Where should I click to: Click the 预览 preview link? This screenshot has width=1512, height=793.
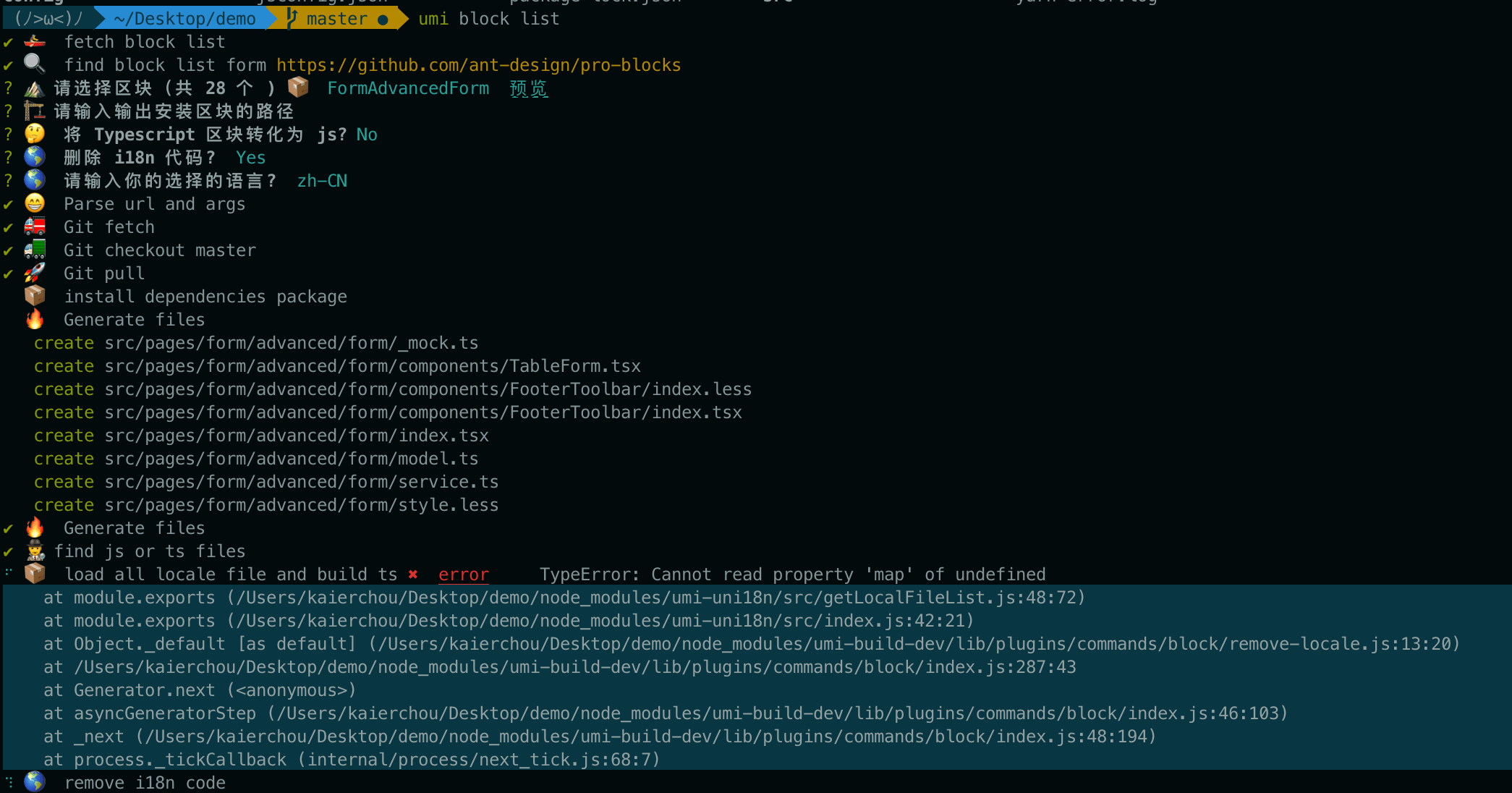coord(527,88)
